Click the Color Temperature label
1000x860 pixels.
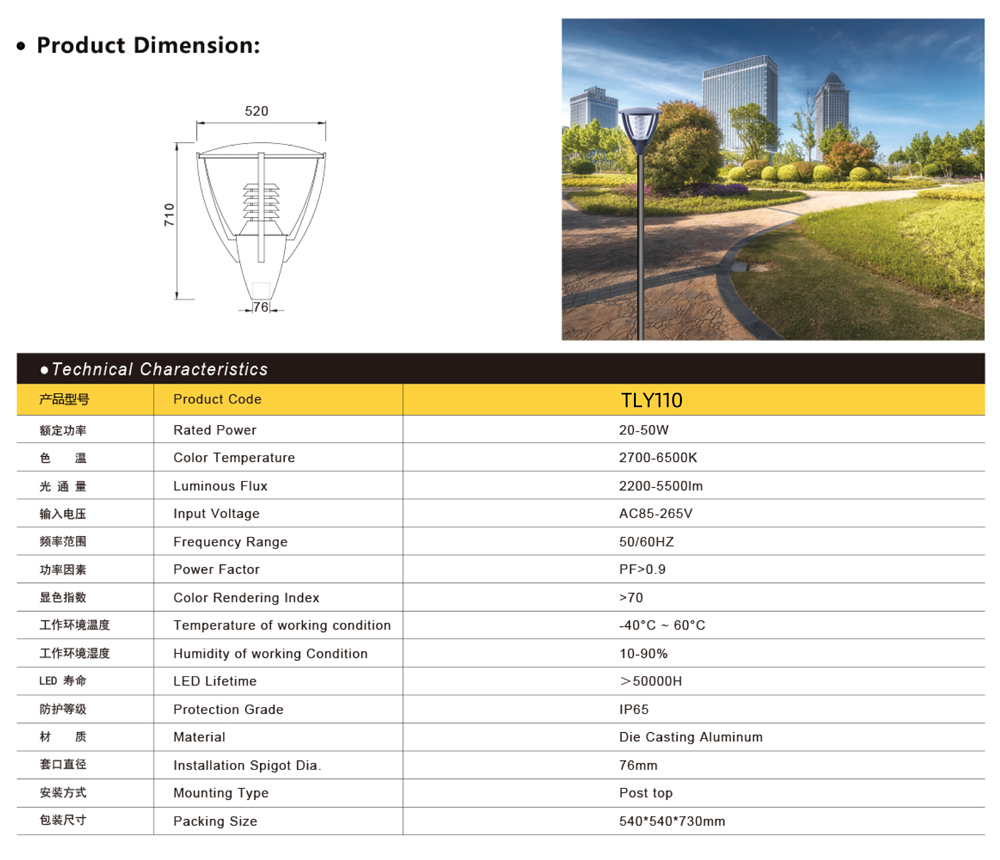(x=234, y=457)
